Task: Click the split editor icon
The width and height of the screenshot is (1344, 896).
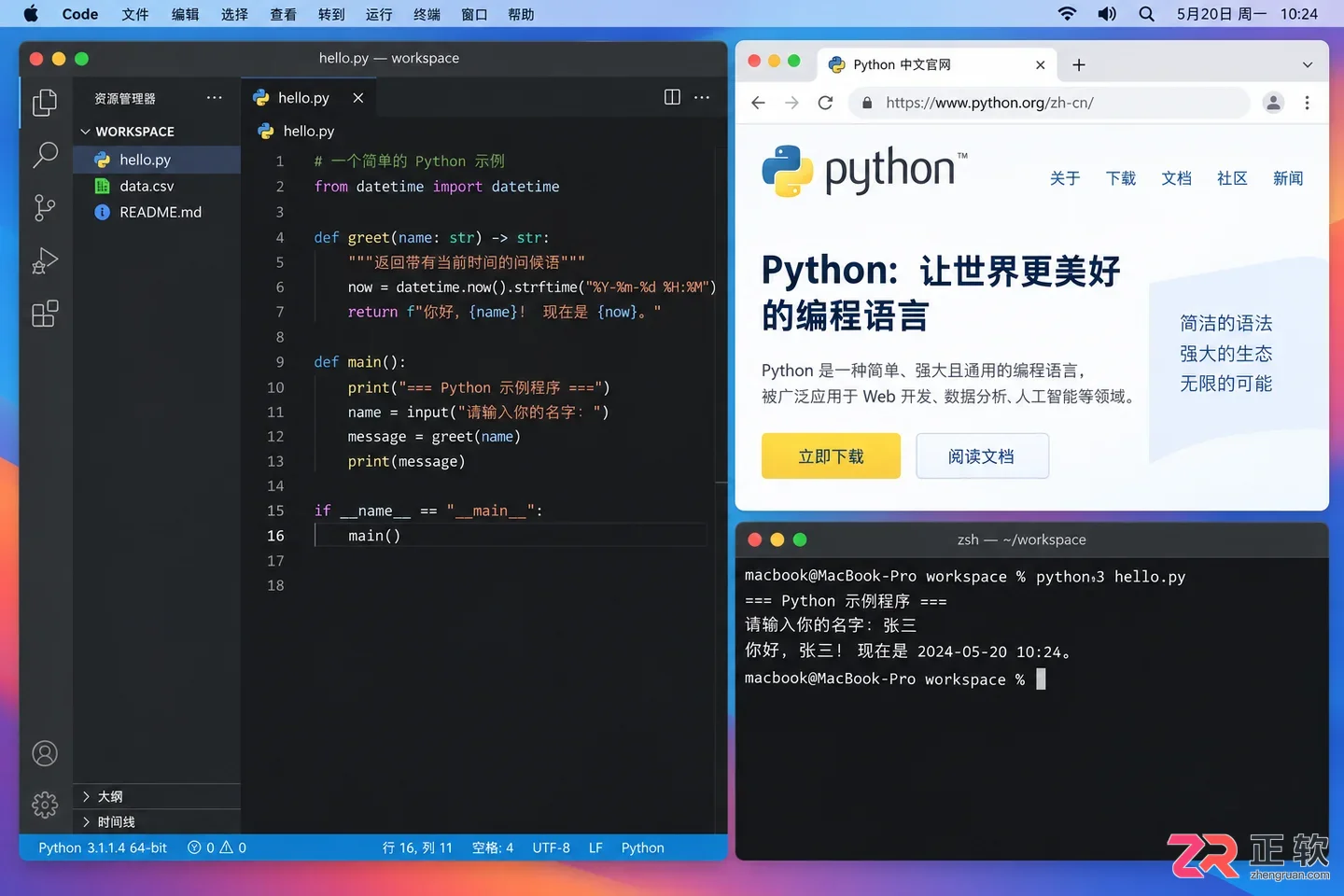Action: pyautogui.click(x=672, y=97)
